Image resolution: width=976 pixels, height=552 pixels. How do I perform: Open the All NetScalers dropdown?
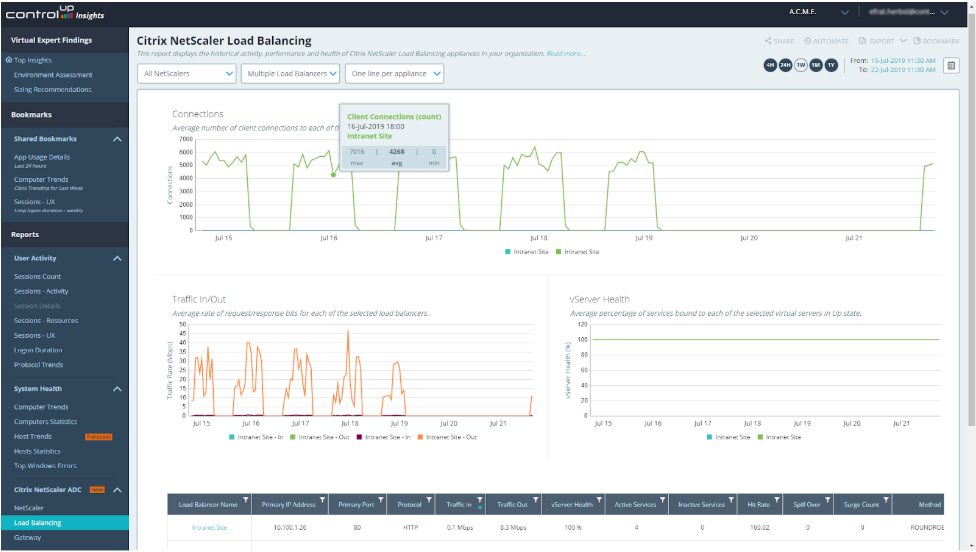click(x=187, y=73)
